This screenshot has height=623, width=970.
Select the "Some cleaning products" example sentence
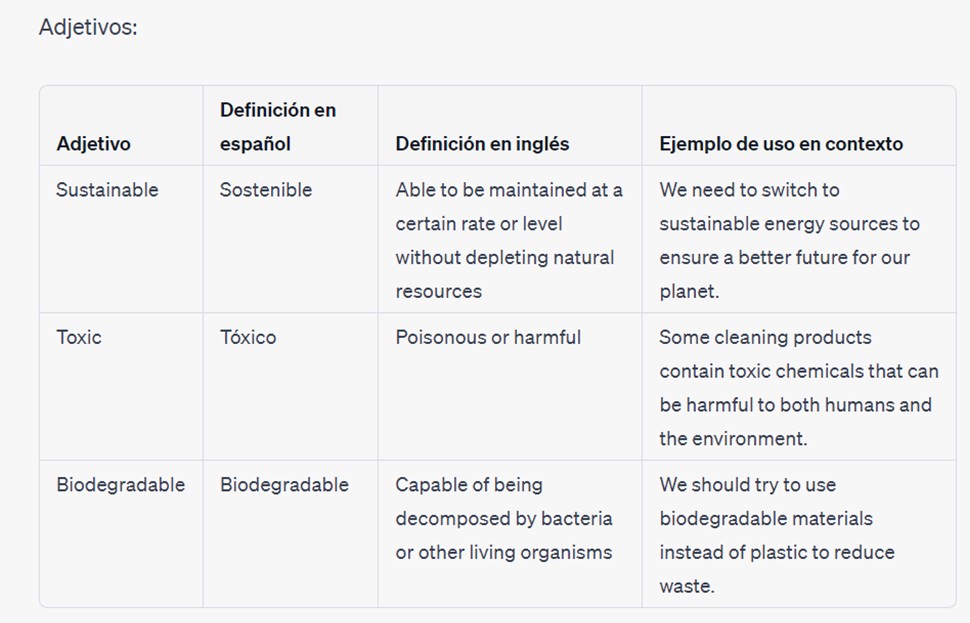[x=765, y=337]
